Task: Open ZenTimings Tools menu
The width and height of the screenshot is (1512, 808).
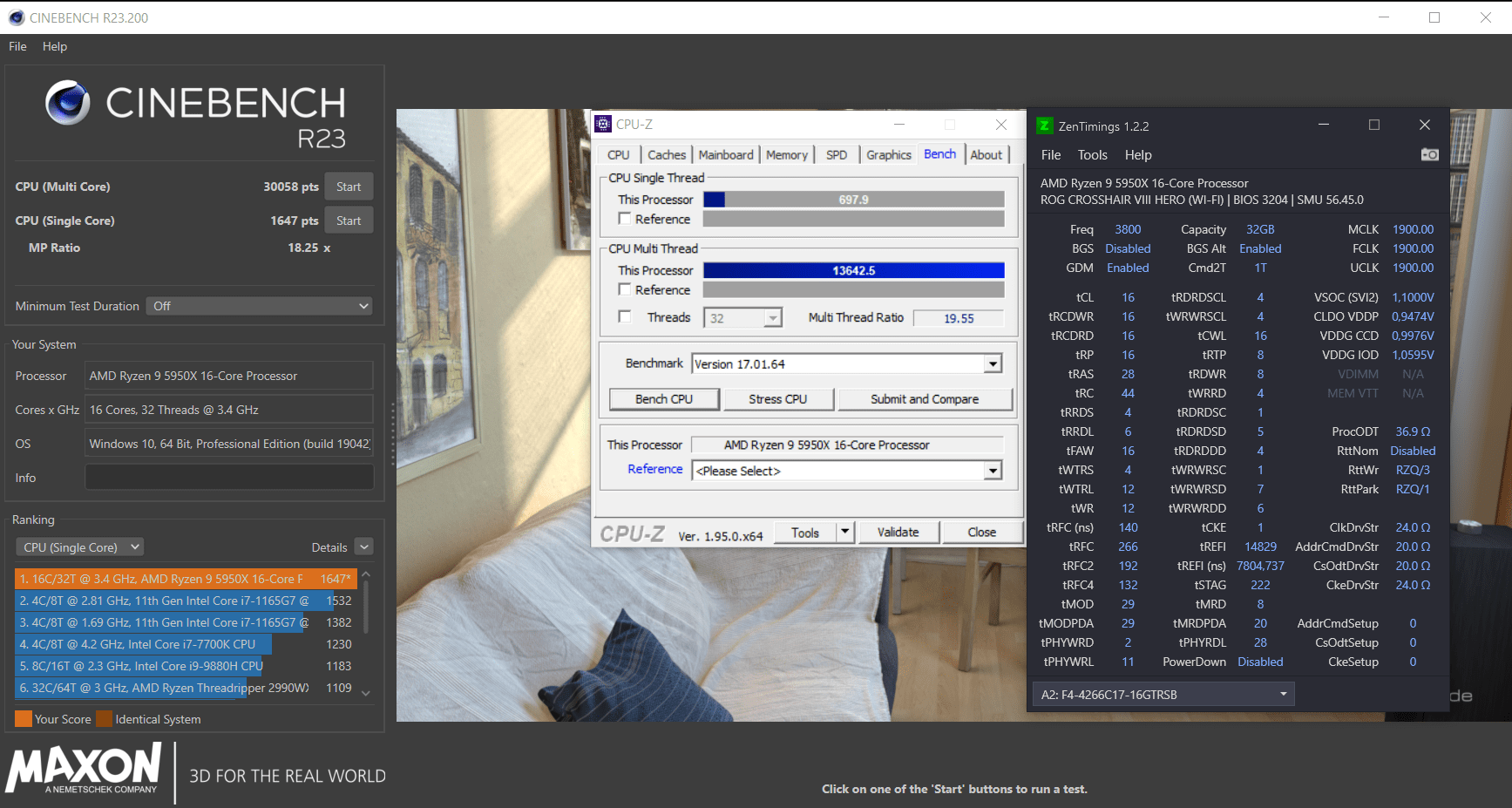Action: [x=1093, y=154]
